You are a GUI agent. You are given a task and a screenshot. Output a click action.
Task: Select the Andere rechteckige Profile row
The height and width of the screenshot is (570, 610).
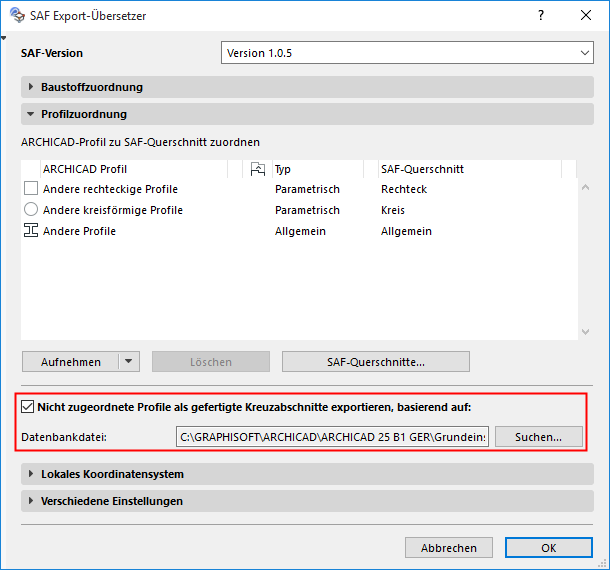pyautogui.click(x=299, y=189)
